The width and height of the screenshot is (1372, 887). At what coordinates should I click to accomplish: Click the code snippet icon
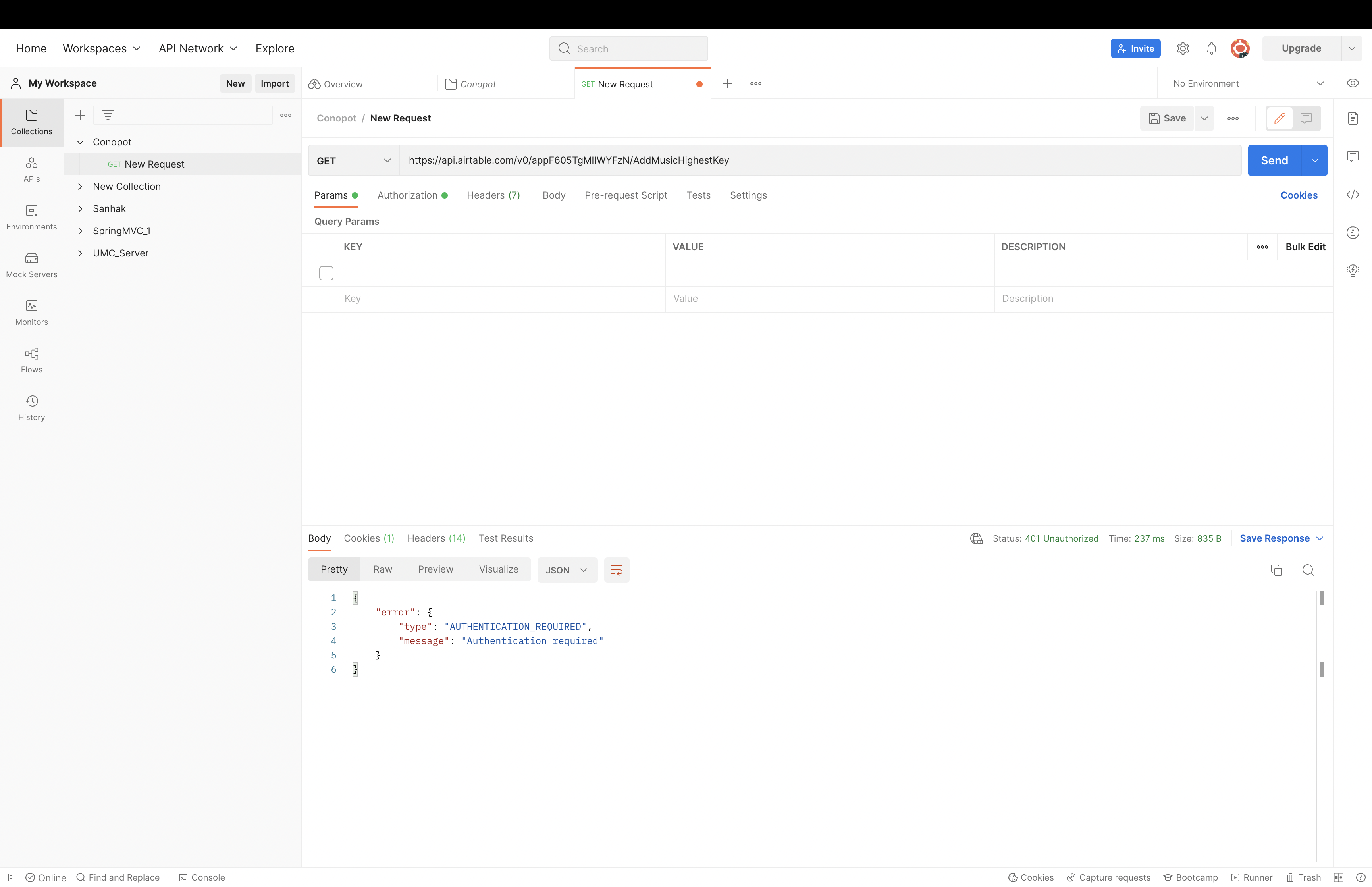1353,195
